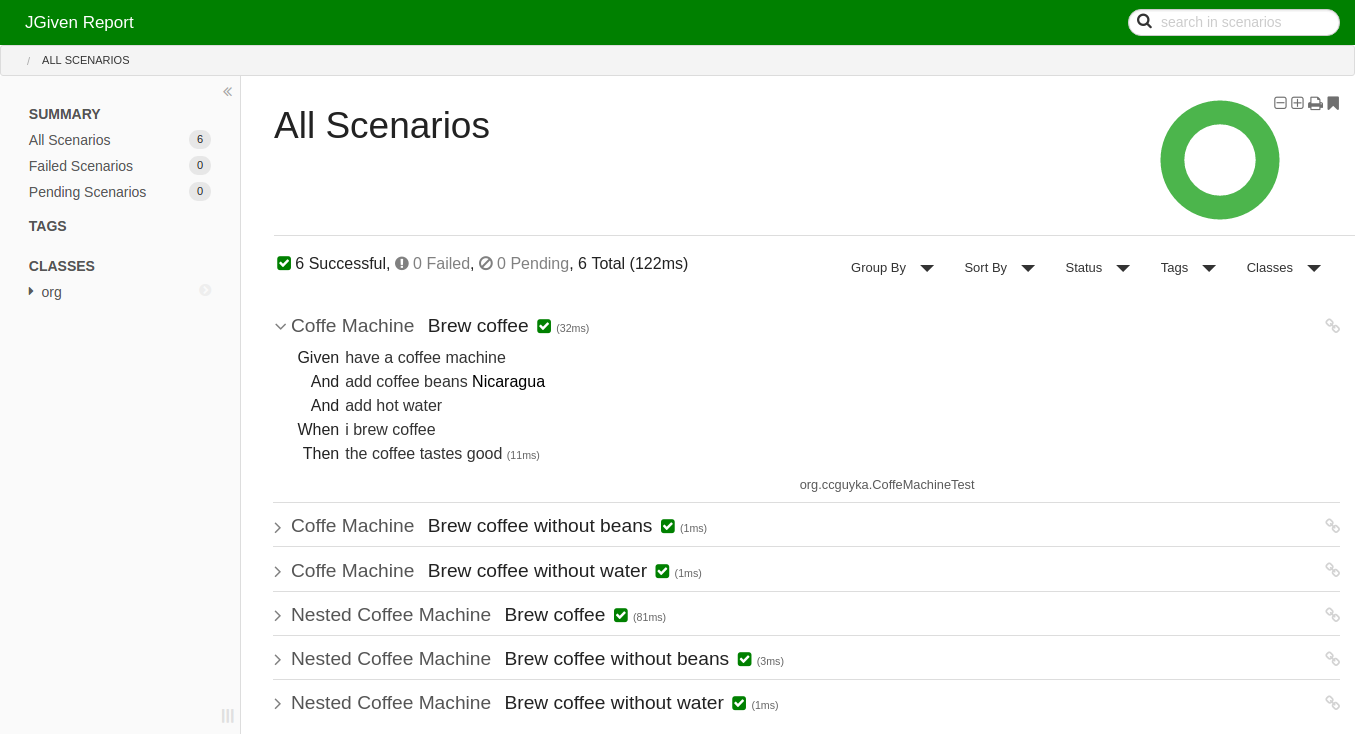Open the Sort By dropdown
The width and height of the screenshot is (1355, 734).
pyautogui.click(x=998, y=268)
